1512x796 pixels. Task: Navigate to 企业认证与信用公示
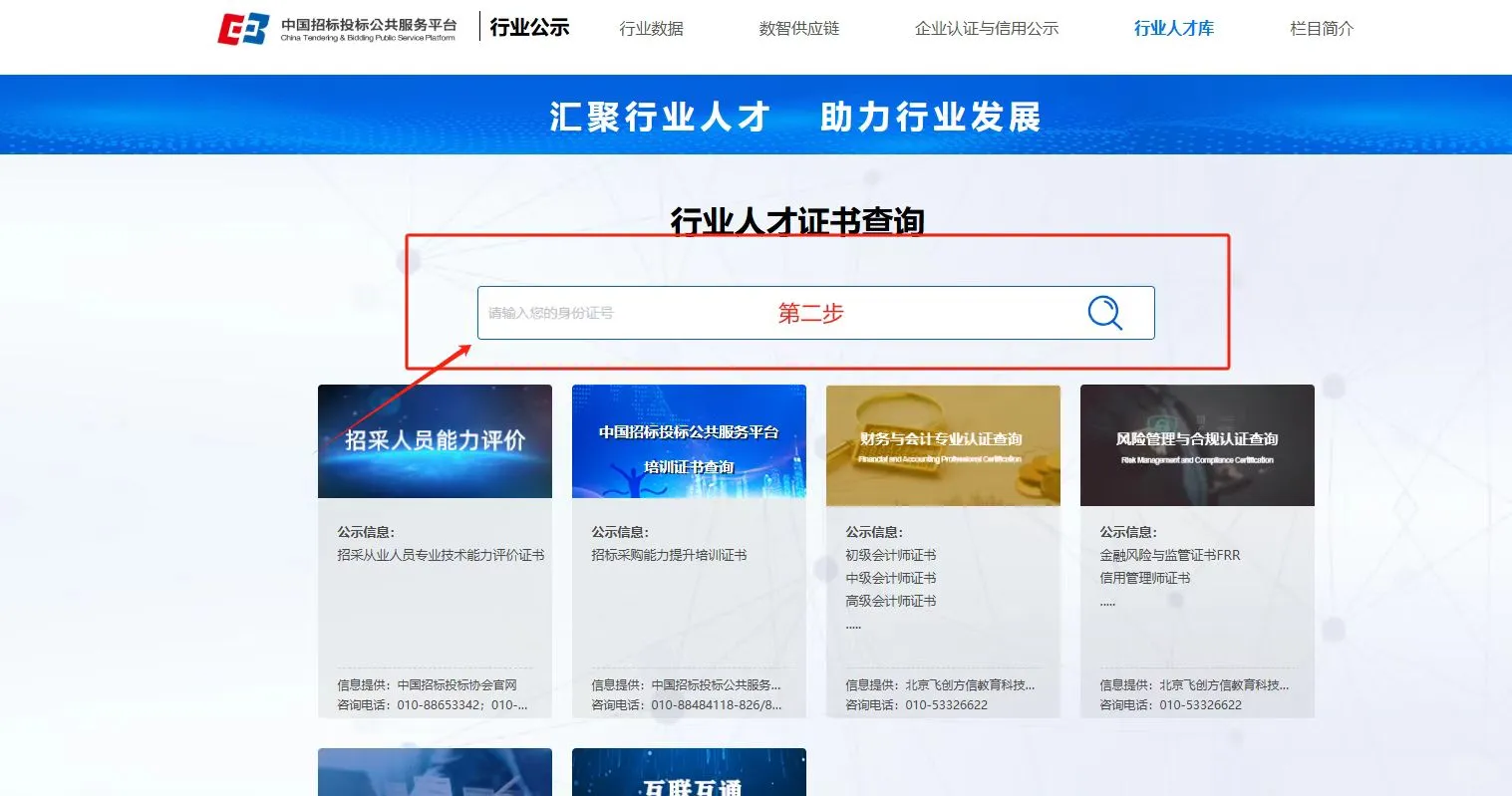[988, 29]
